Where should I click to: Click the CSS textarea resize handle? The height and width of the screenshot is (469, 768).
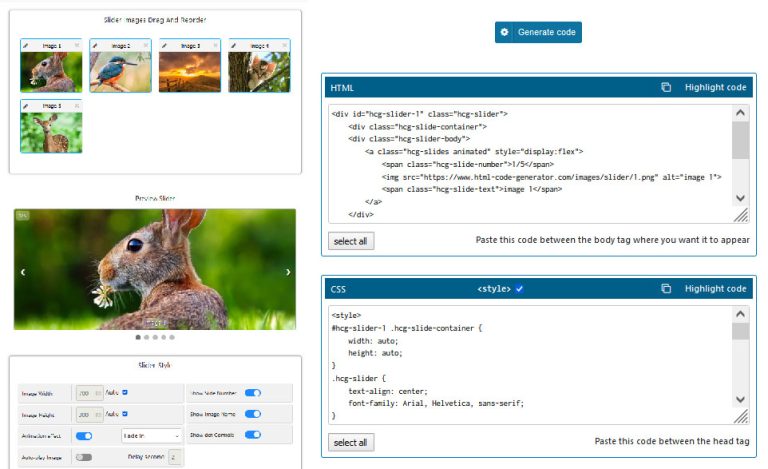click(742, 417)
